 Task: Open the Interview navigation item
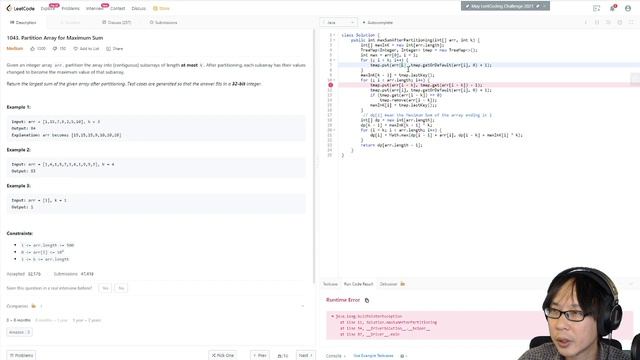[94, 8]
